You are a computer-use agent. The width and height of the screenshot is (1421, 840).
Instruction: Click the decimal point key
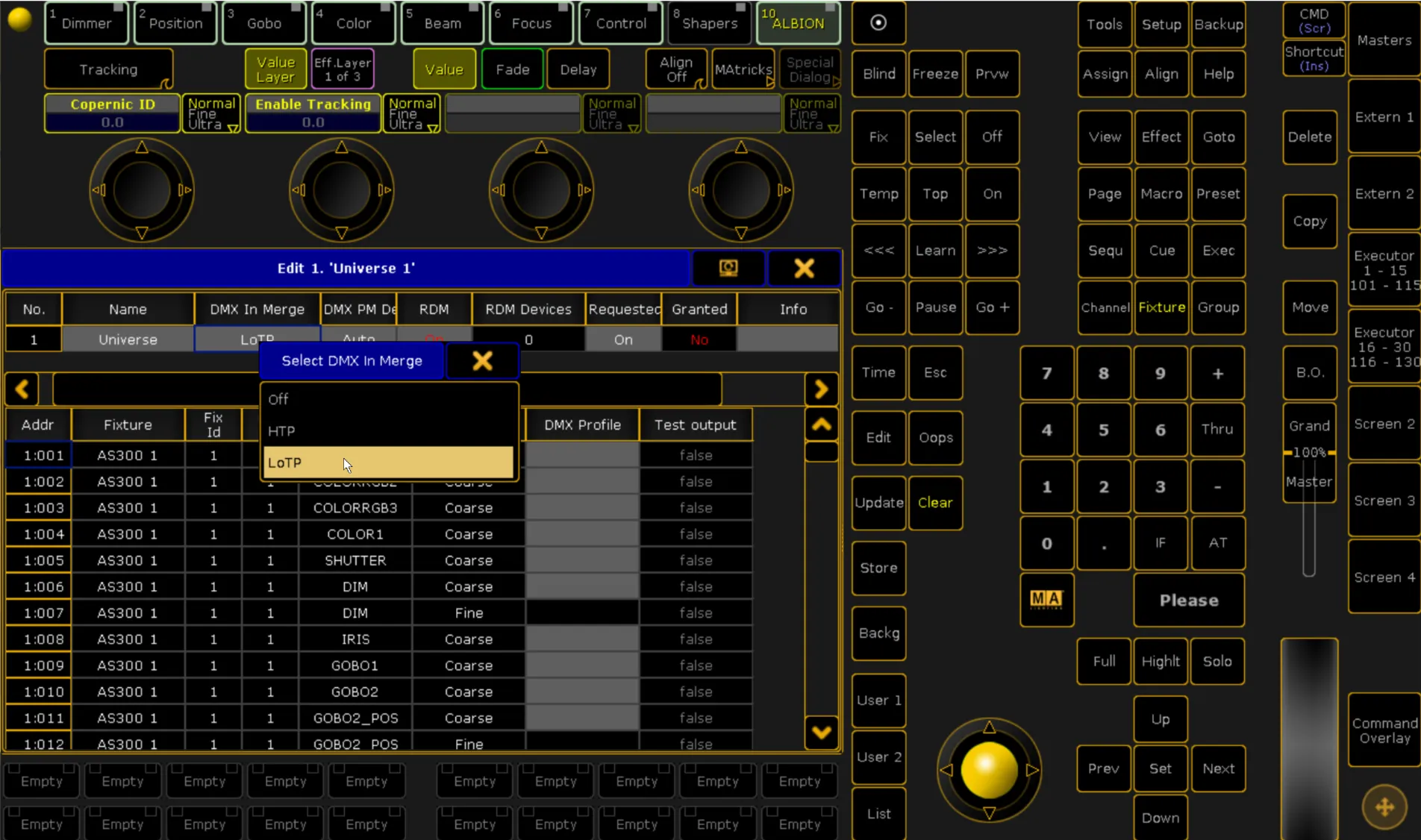[1103, 544]
